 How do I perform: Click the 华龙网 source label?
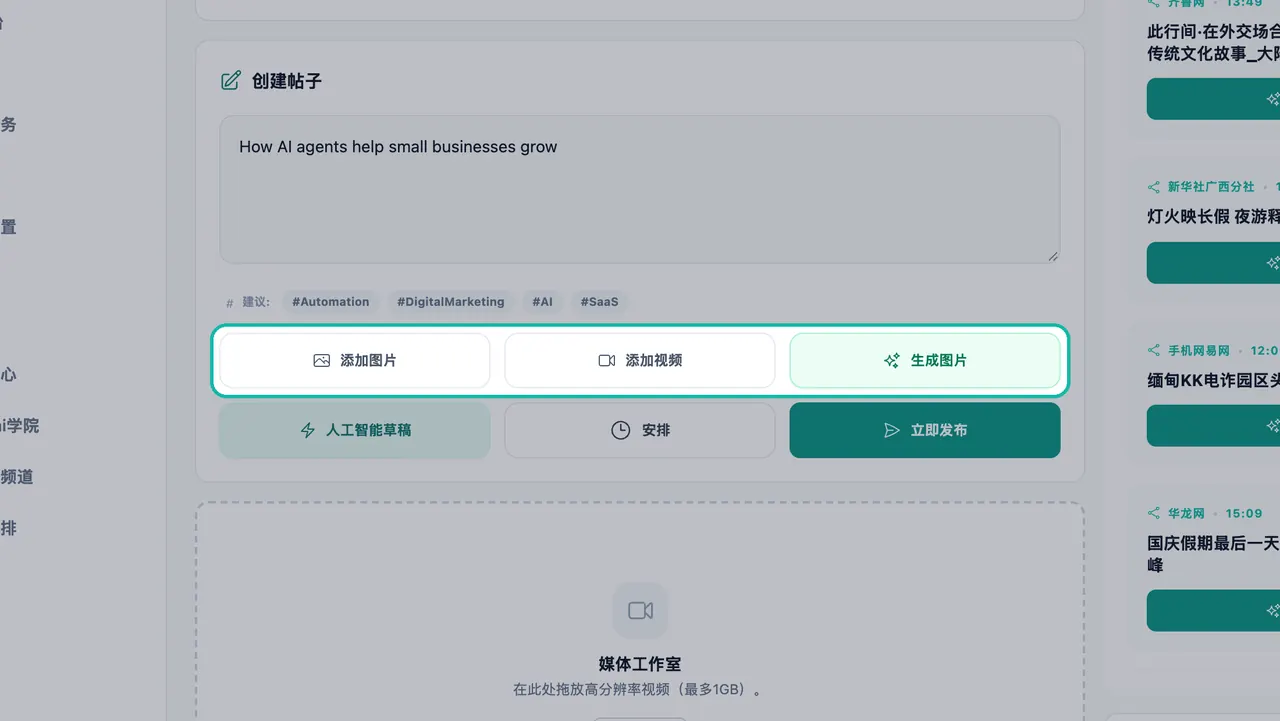[x=1186, y=513]
